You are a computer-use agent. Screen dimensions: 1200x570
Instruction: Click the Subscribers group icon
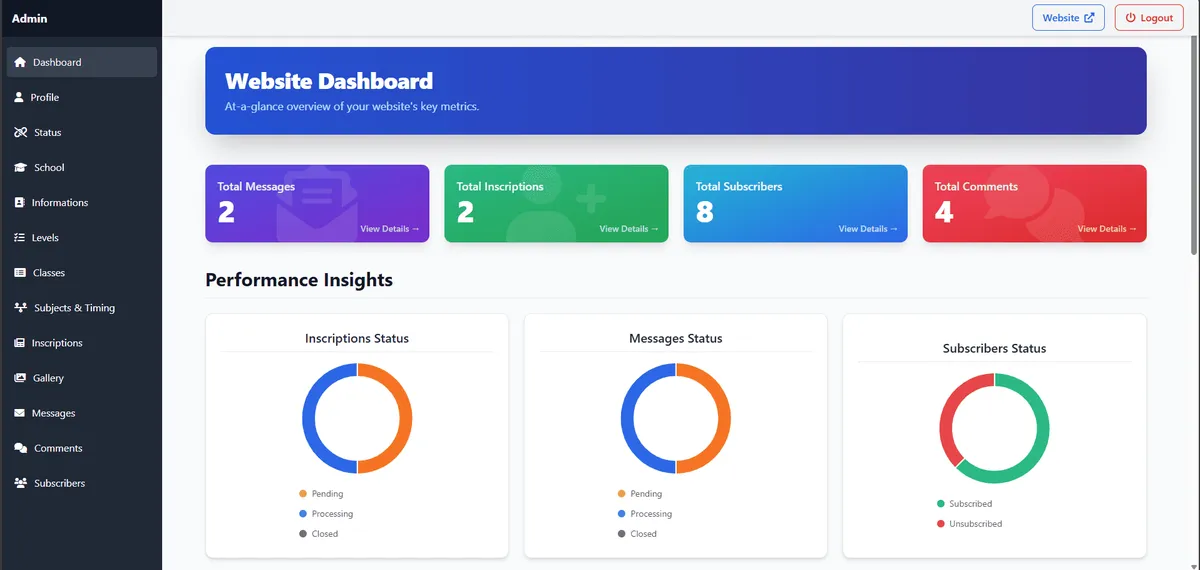20,483
